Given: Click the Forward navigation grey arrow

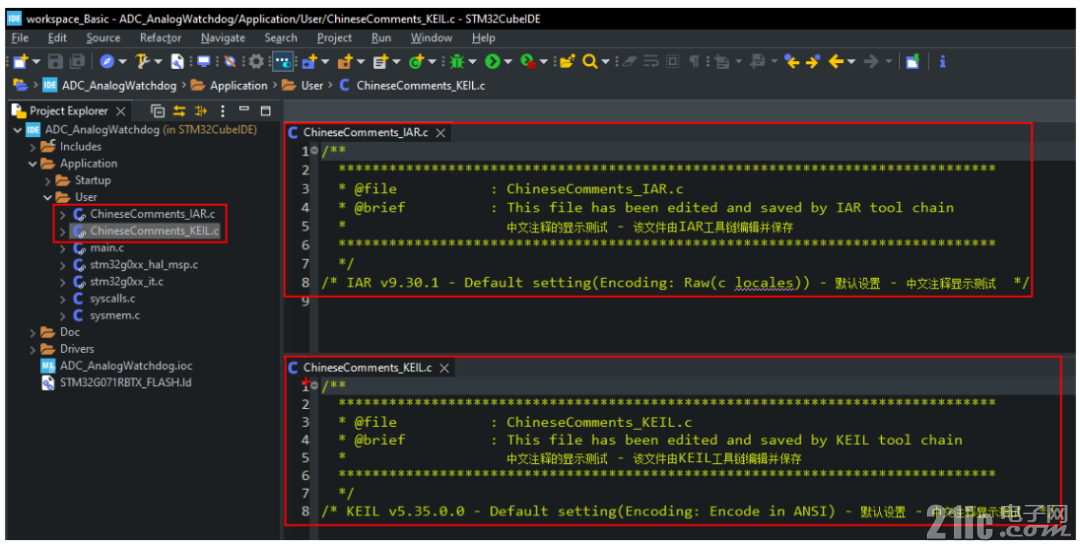Looking at the screenshot, I should [x=871, y=61].
